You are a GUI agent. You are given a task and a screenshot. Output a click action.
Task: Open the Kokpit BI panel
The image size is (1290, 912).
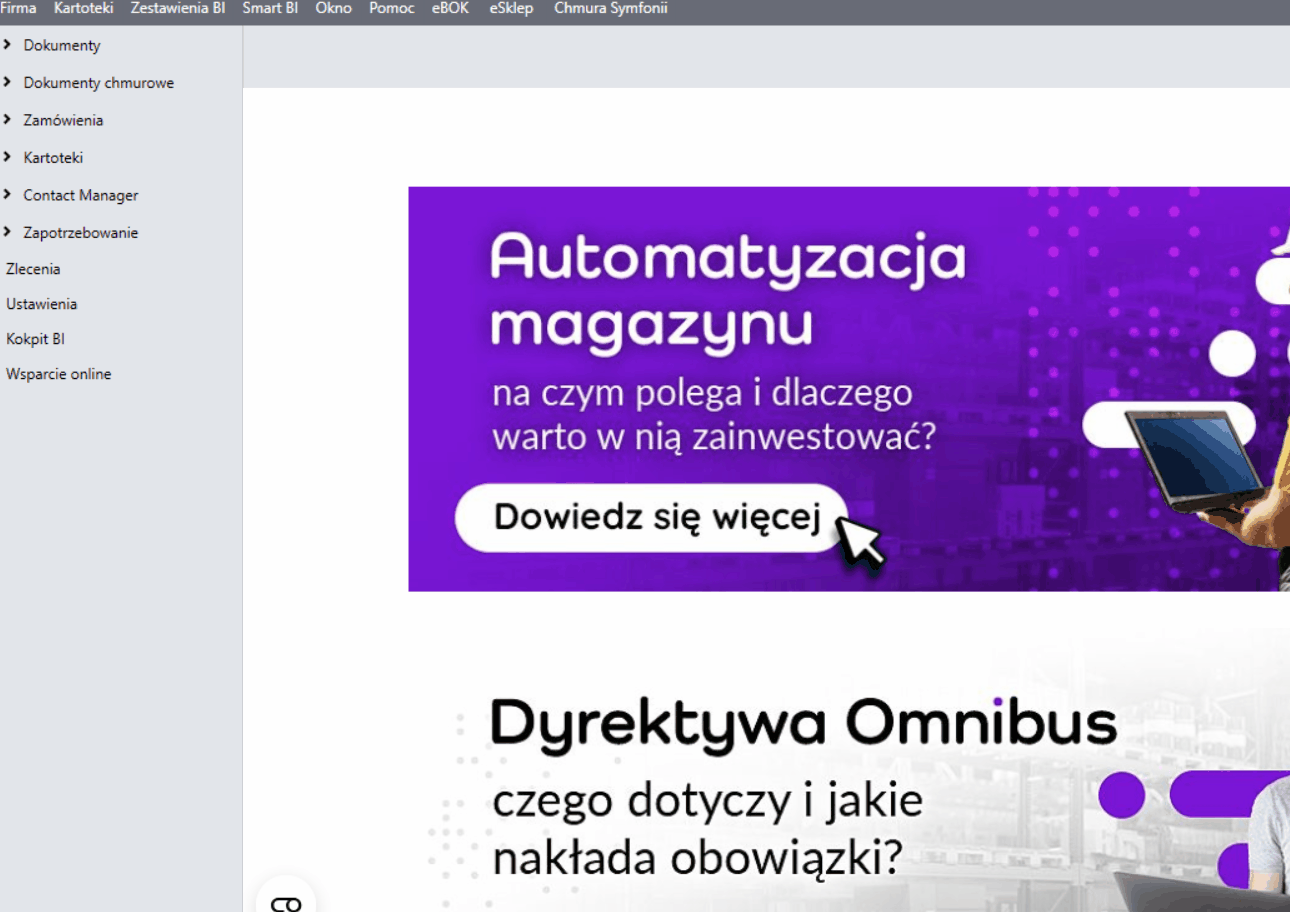35,338
